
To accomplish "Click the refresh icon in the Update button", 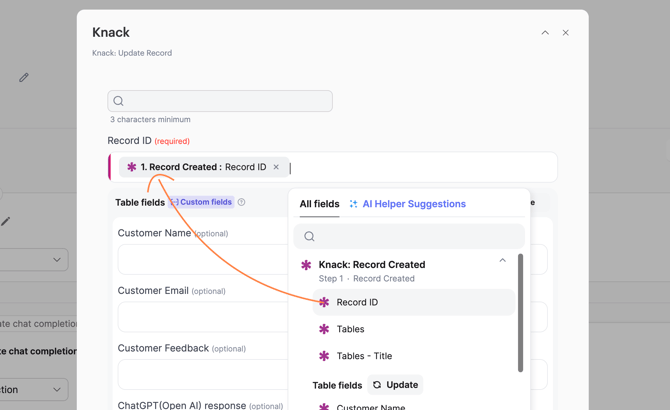I will tap(377, 385).
